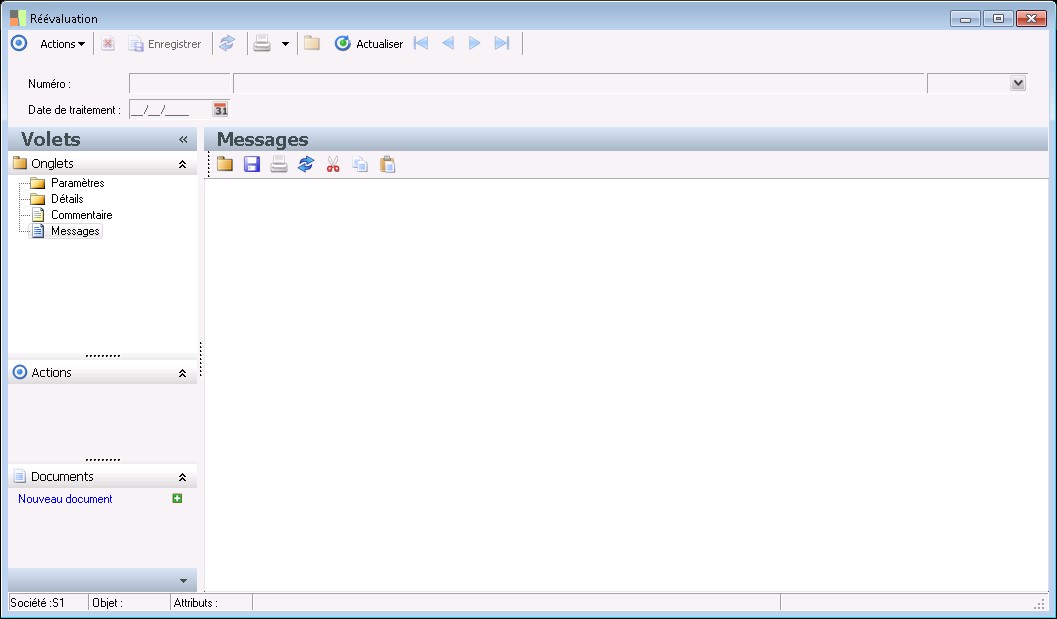This screenshot has height=619, width=1057.
Task: Open the Volets bottom dropdown arrow
Action: 183,581
